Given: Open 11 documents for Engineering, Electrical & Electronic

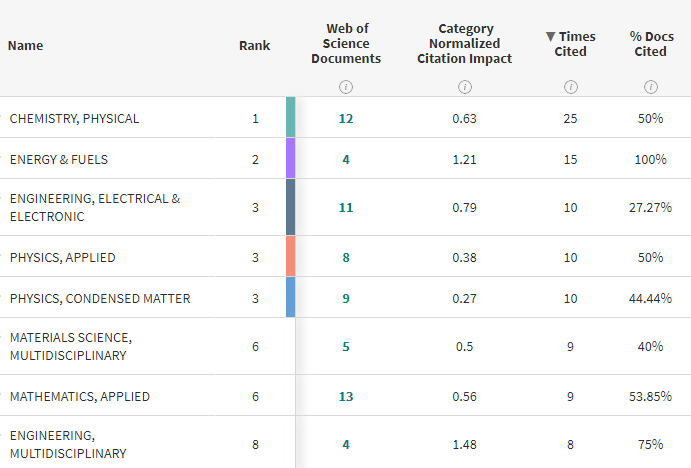Looking at the screenshot, I should 346,208.
